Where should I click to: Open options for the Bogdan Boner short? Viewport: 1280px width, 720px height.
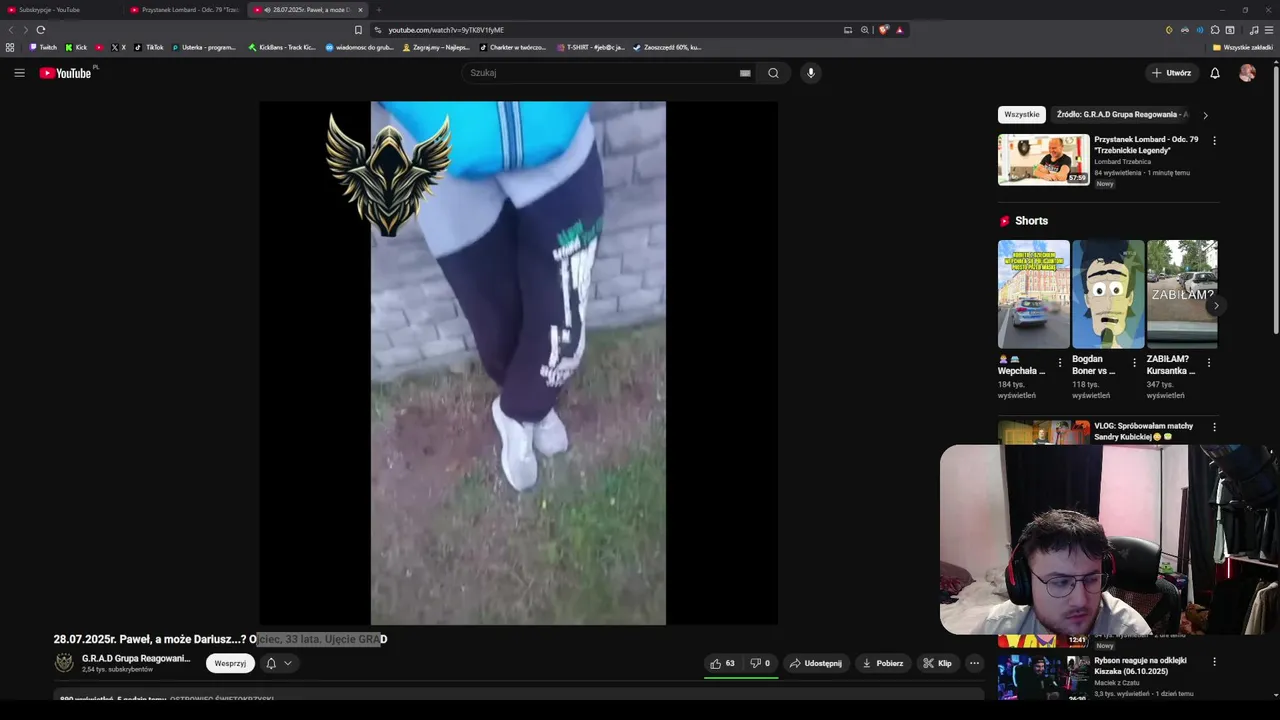coord(1134,363)
